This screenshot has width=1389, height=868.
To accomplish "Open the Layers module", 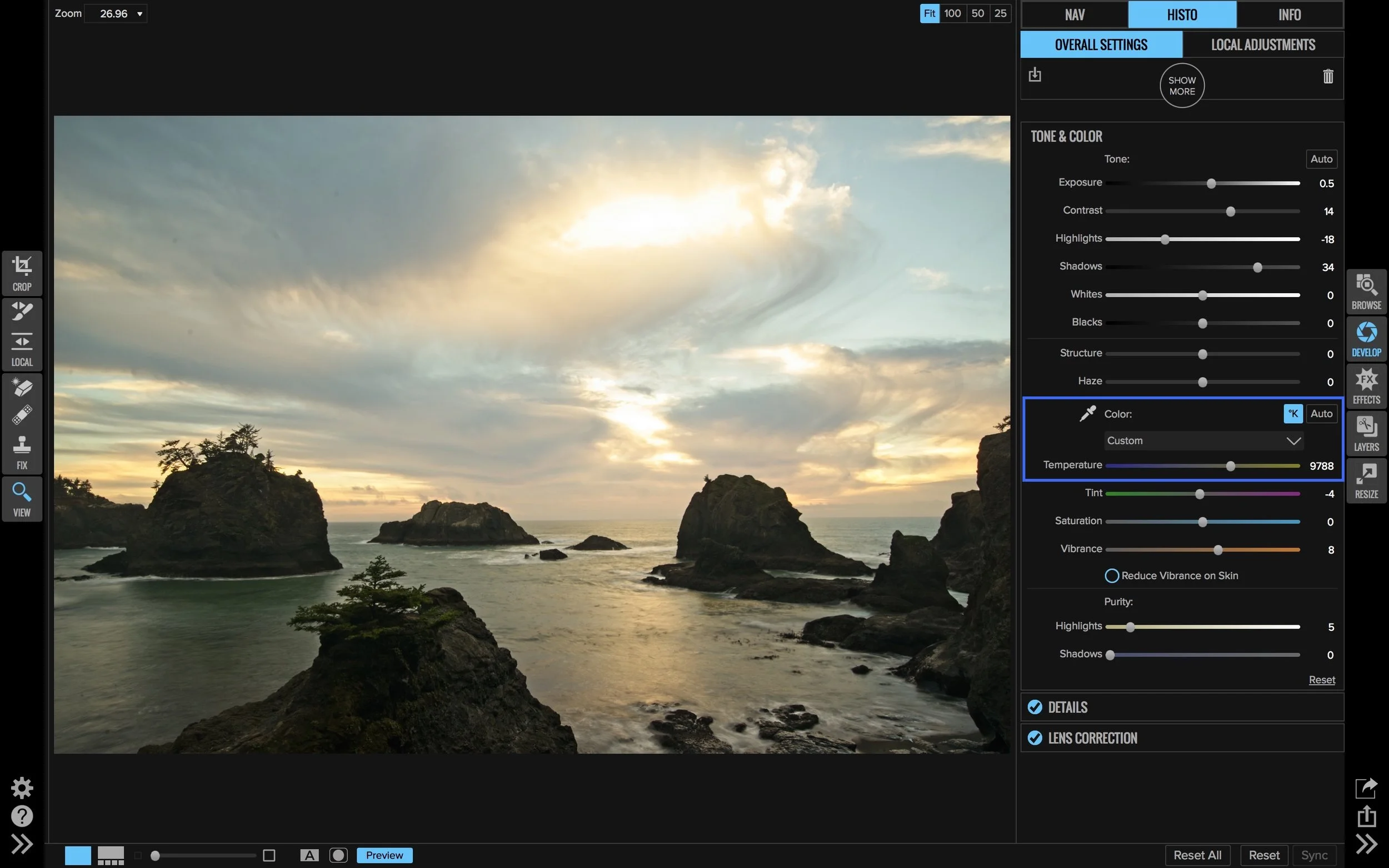I will click(1366, 433).
